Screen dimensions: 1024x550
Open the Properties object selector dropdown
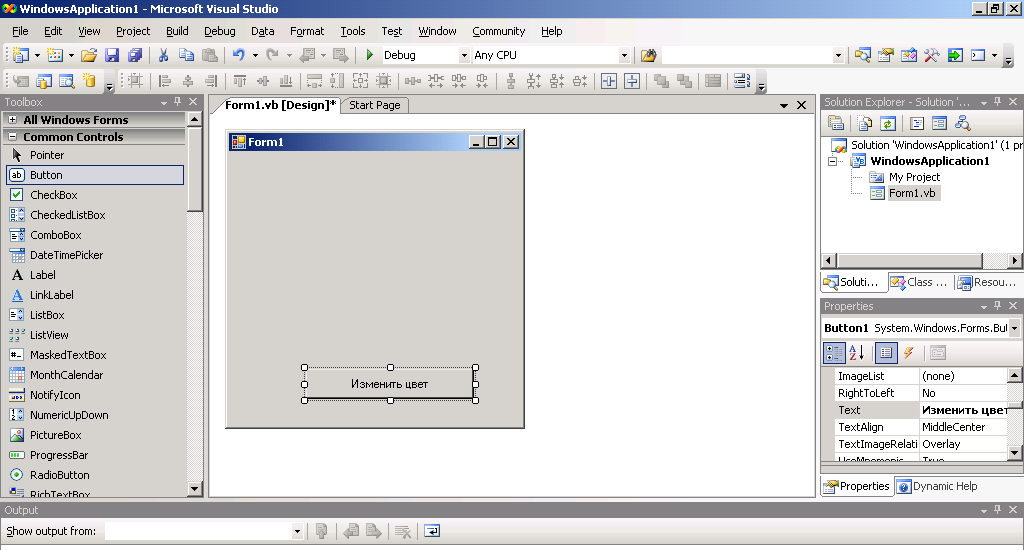(1014, 328)
